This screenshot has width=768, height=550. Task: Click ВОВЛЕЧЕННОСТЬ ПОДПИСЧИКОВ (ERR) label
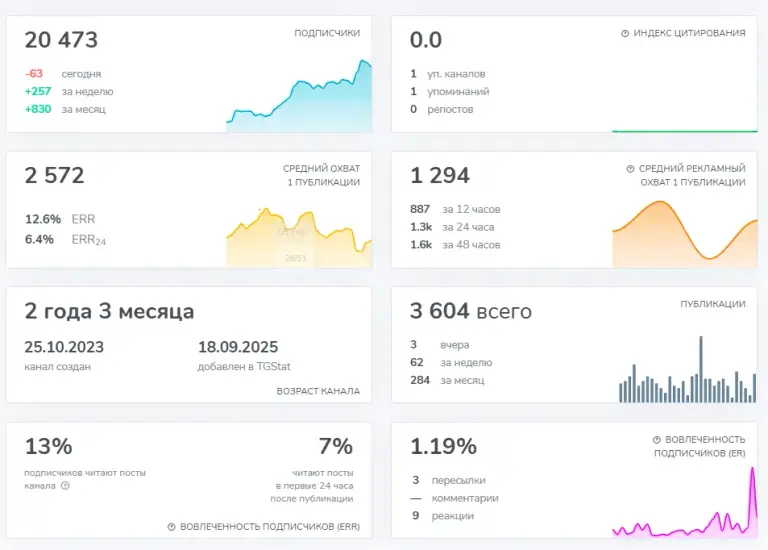point(270,527)
